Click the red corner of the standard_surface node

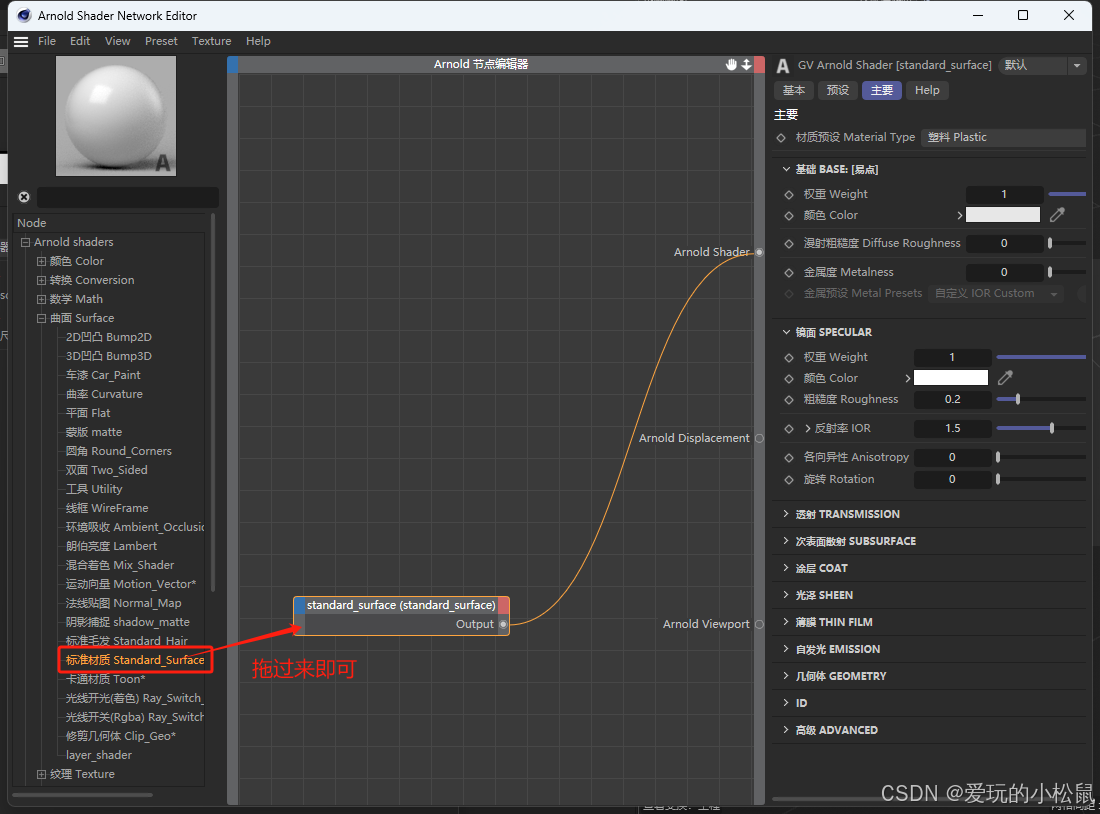tap(504, 605)
